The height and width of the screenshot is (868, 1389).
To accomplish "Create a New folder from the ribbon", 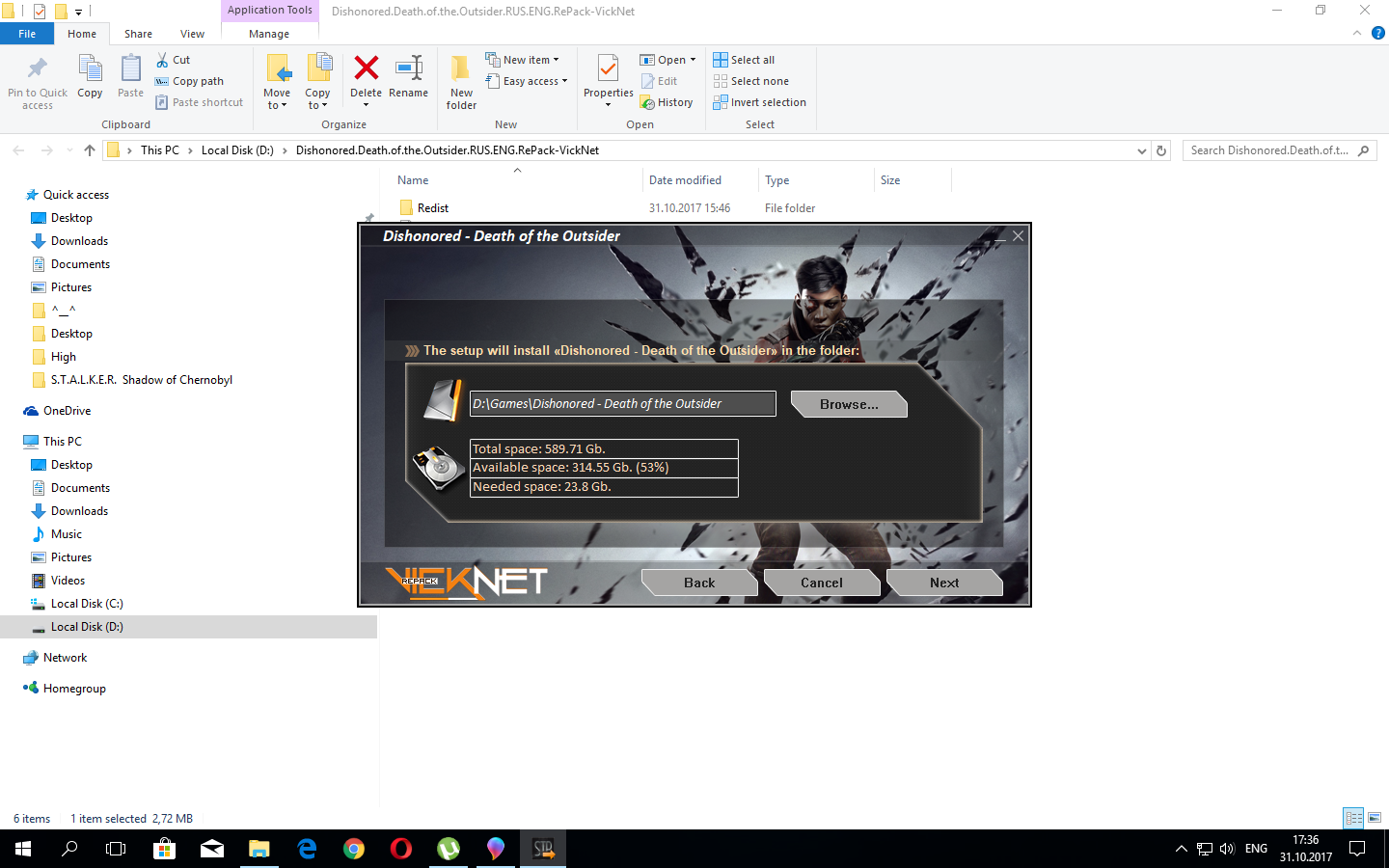I will 461,82.
